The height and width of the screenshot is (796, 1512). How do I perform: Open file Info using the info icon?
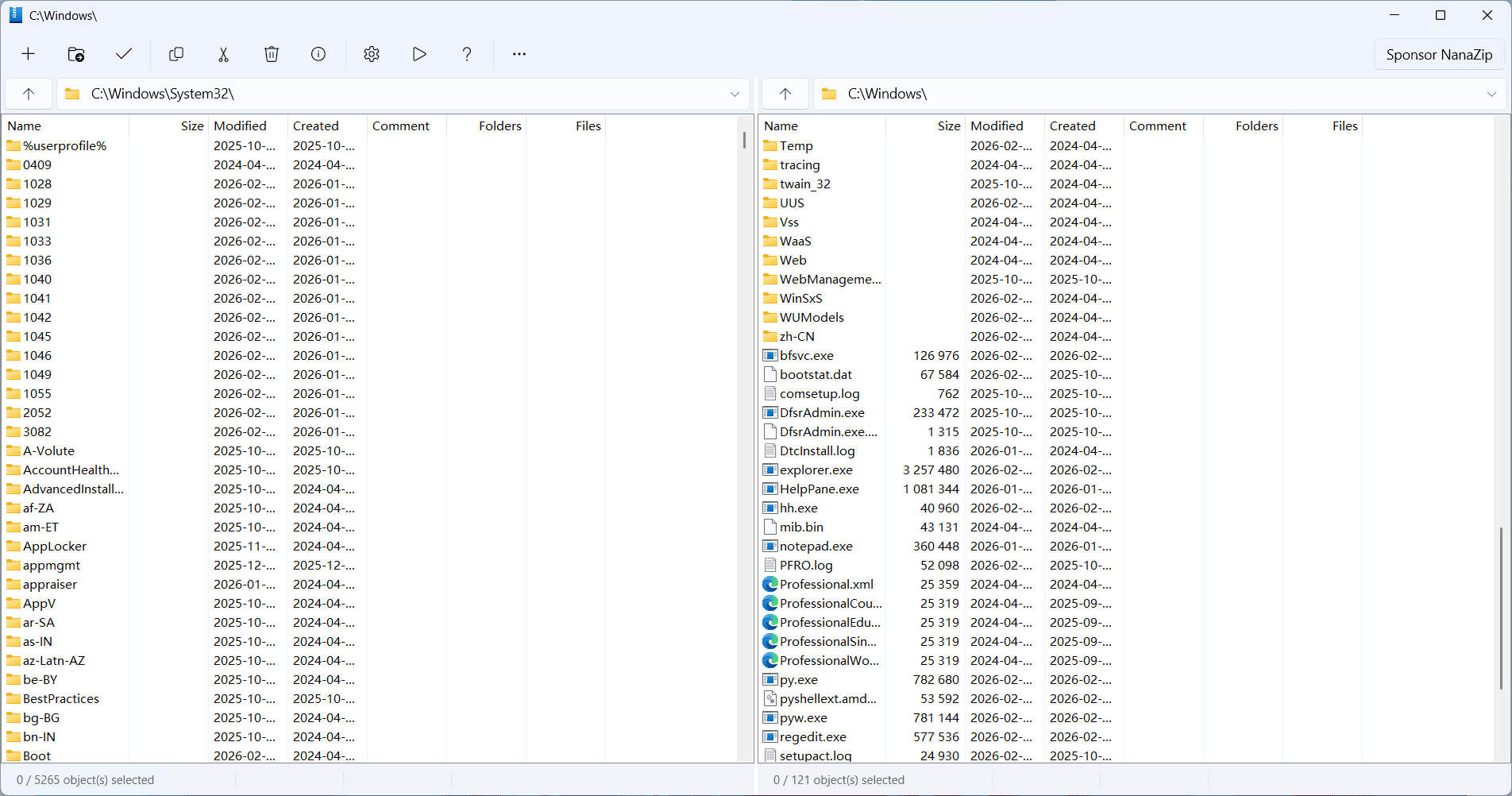318,54
